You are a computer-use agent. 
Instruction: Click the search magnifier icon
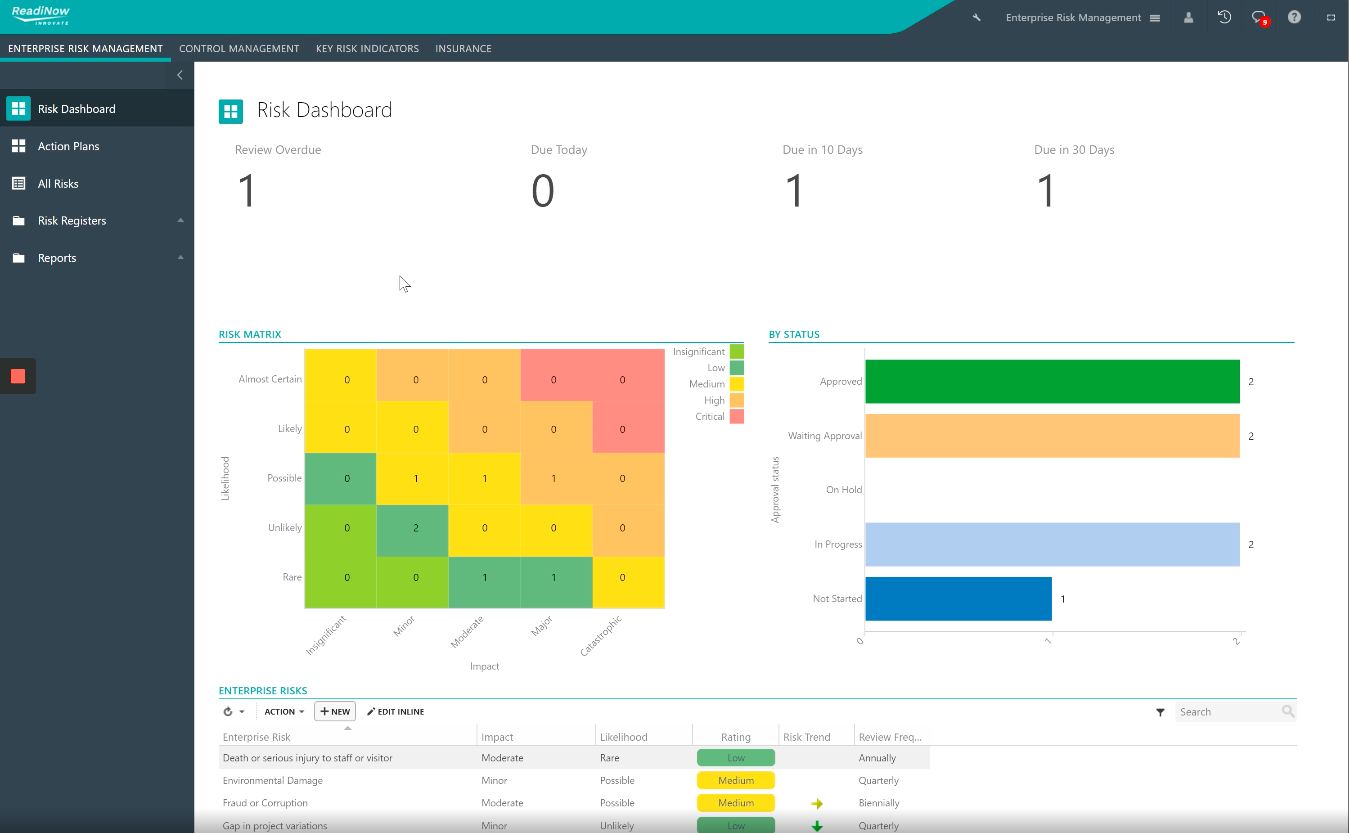coord(1288,712)
